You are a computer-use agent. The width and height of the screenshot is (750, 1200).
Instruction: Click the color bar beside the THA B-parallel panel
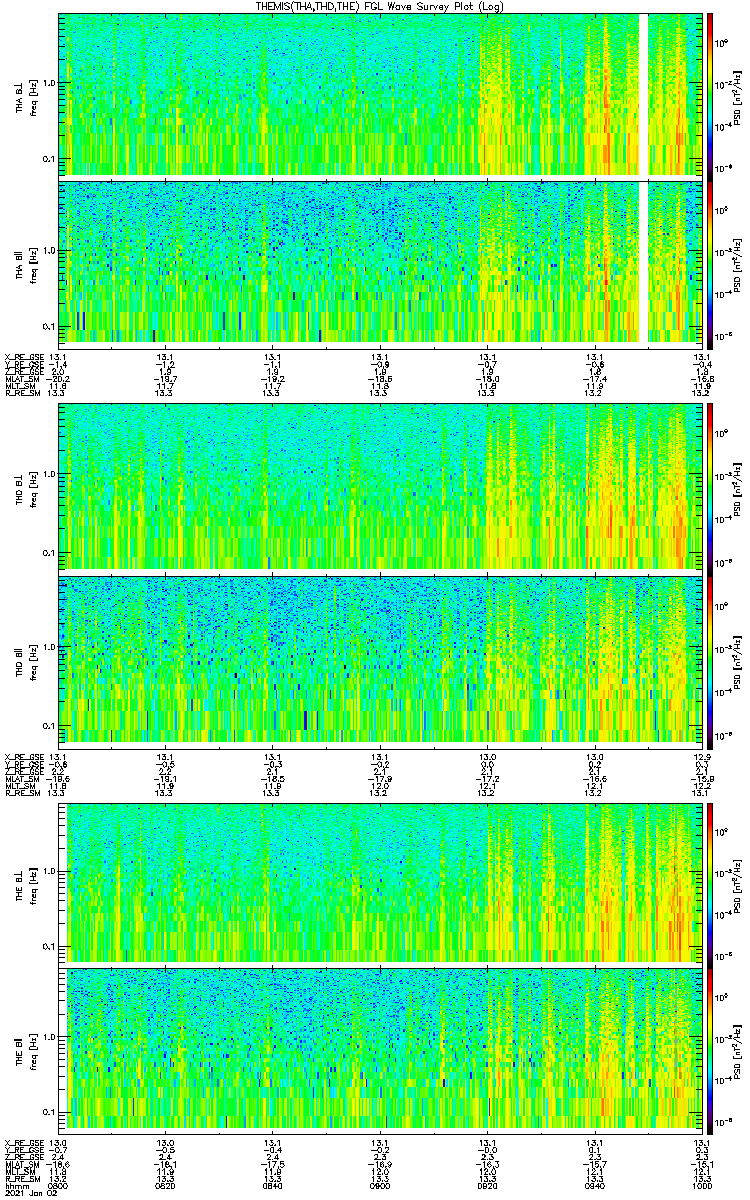click(x=710, y=263)
